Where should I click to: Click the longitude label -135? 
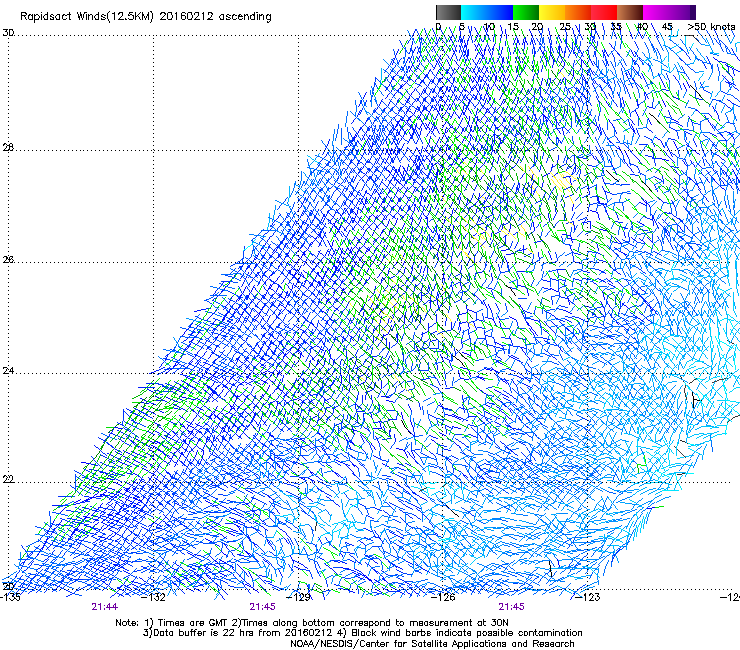10,597
